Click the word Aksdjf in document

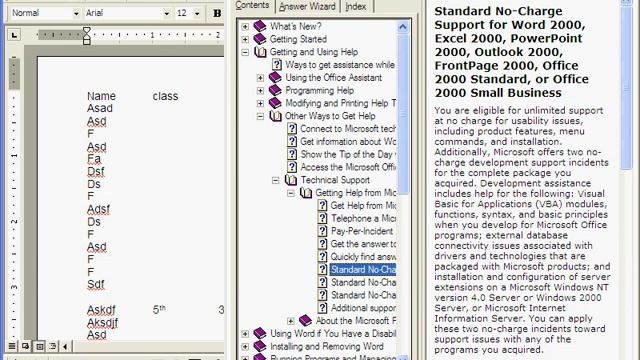pyautogui.click(x=102, y=323)
